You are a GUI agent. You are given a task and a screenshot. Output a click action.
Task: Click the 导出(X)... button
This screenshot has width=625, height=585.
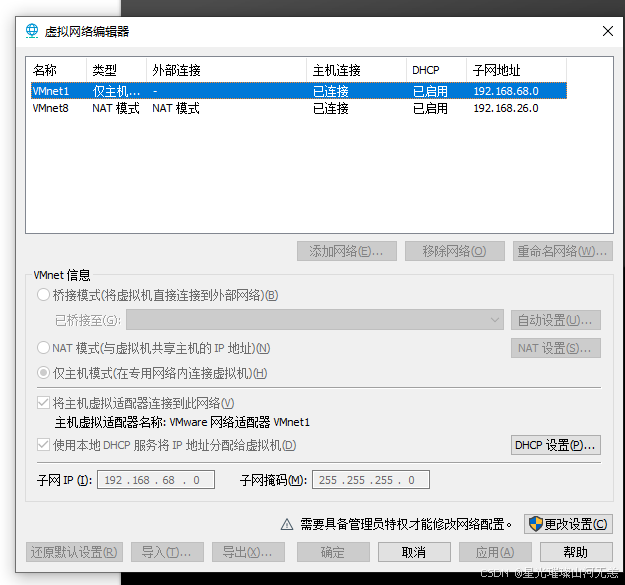click(248, 552)
